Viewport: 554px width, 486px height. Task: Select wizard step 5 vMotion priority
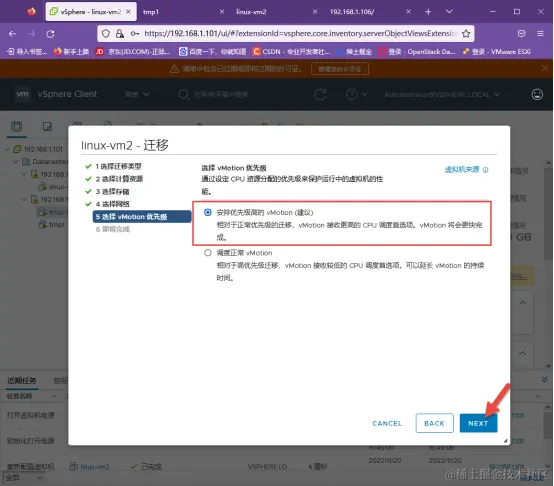pos(142,217)
